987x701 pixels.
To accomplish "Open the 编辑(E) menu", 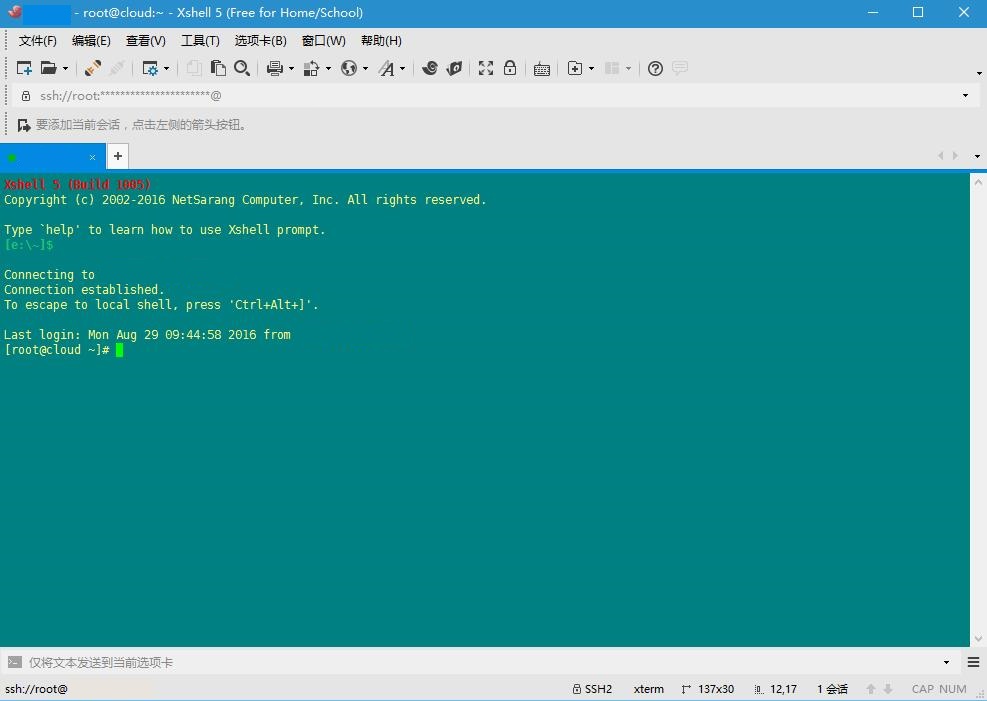I will point(91,41).
